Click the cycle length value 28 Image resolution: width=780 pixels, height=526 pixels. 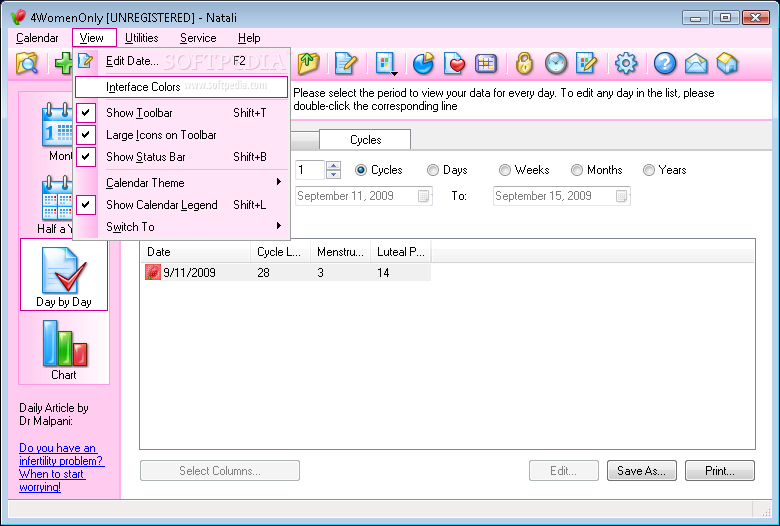(263, 273)
